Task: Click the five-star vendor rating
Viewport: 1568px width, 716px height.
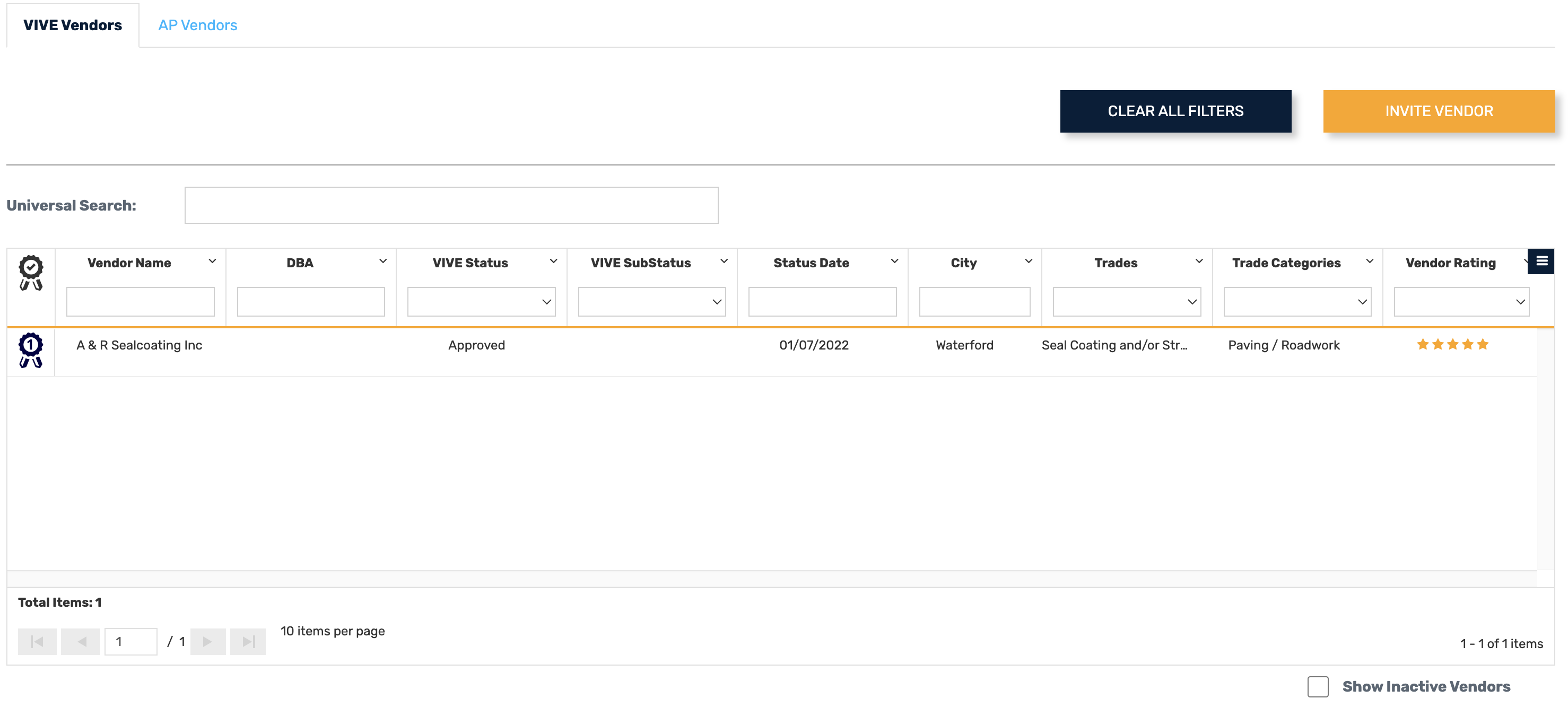Action: point(1452,345)
